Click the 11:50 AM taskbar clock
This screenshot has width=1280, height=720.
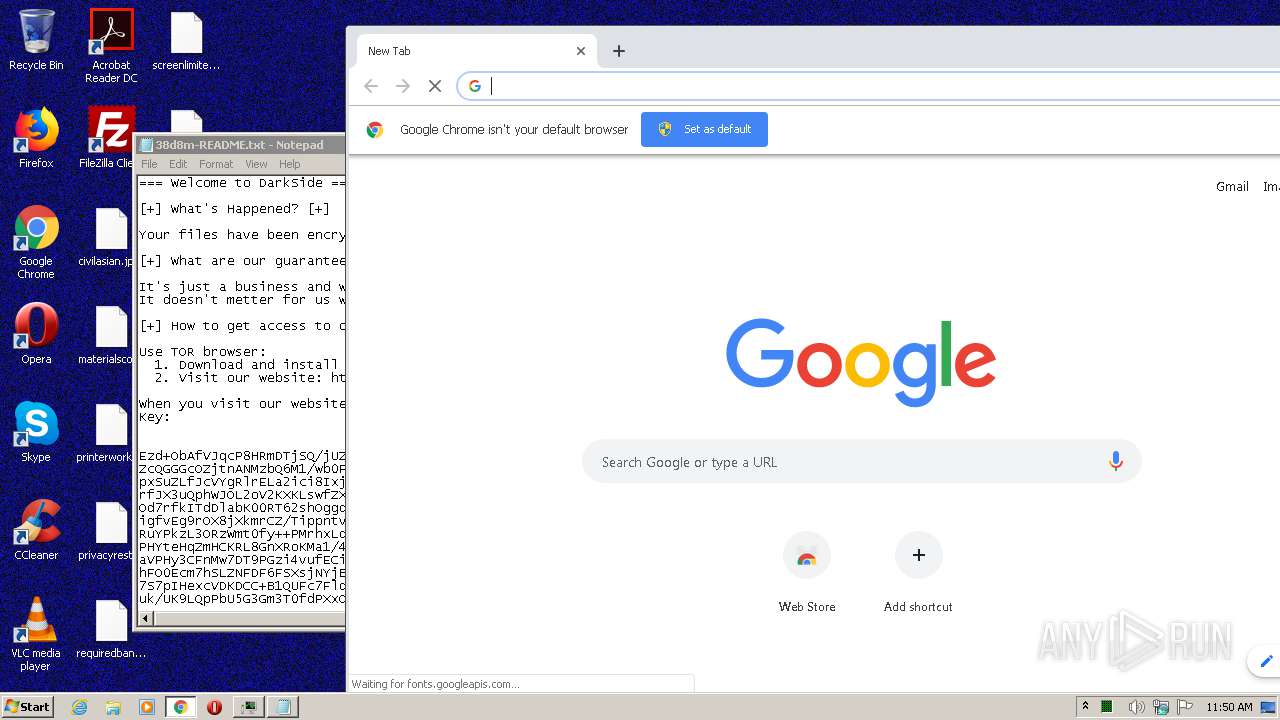(x=1229, y=707)
